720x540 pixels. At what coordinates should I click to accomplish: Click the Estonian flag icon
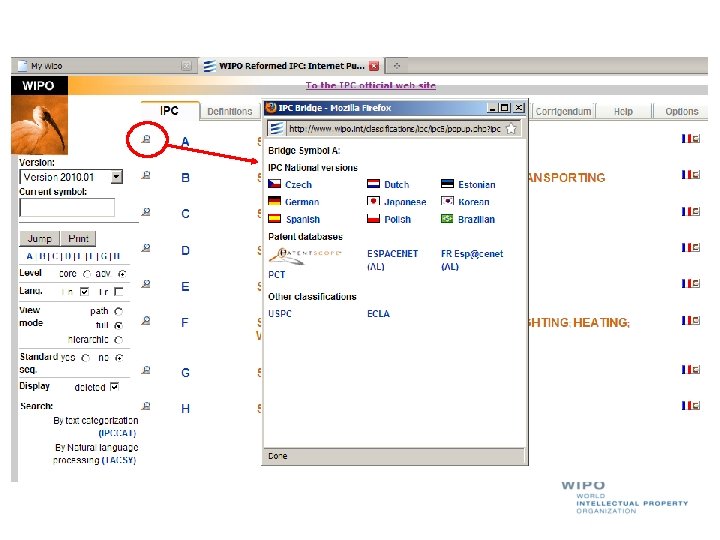[x=447, y=184]
